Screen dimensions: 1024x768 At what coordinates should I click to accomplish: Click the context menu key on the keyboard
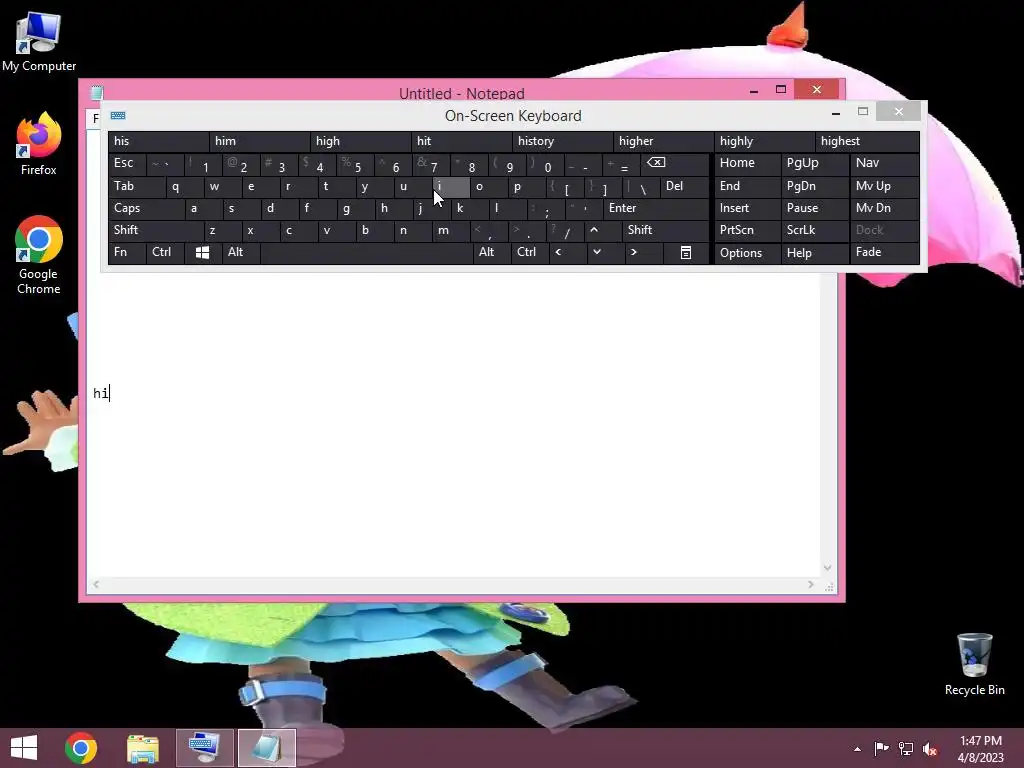click(x=686, y=253)
